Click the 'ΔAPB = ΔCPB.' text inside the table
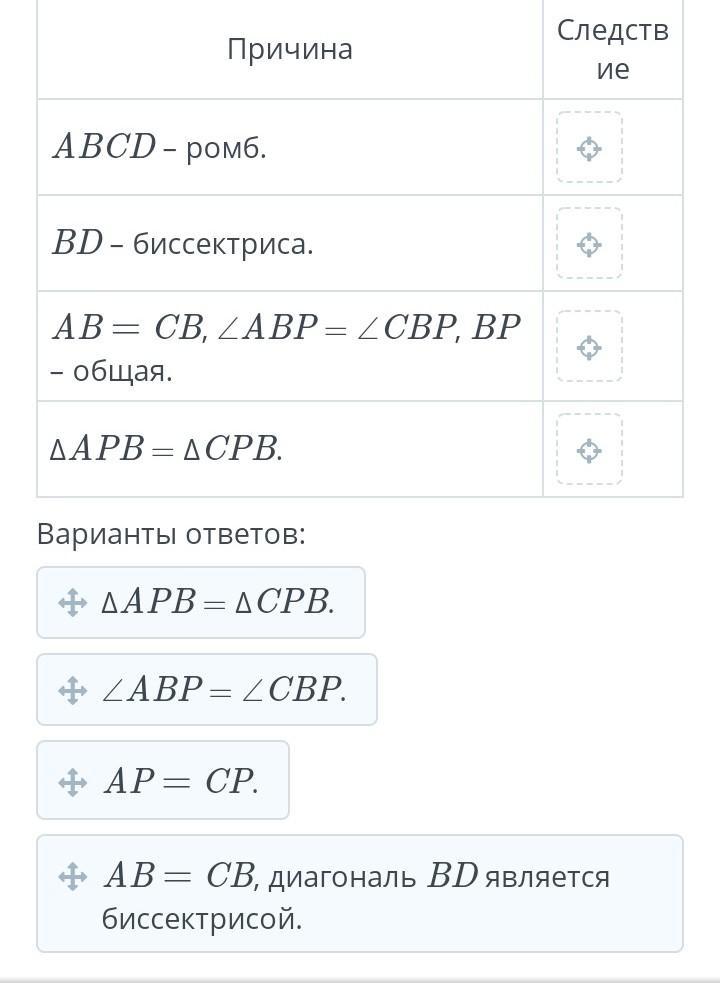Viewport: 720px width, 983px height. 166,450
